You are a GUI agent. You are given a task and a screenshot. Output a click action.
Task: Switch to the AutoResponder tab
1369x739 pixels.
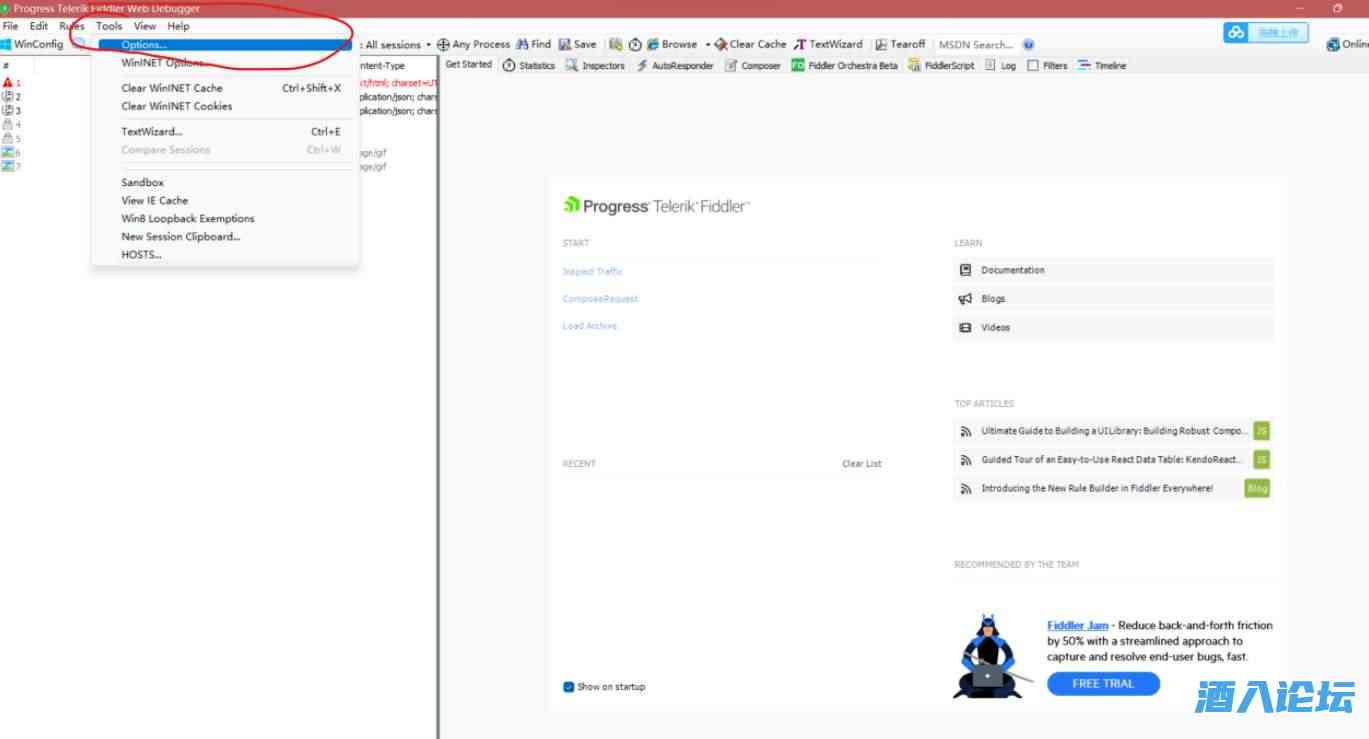(675, 66)
